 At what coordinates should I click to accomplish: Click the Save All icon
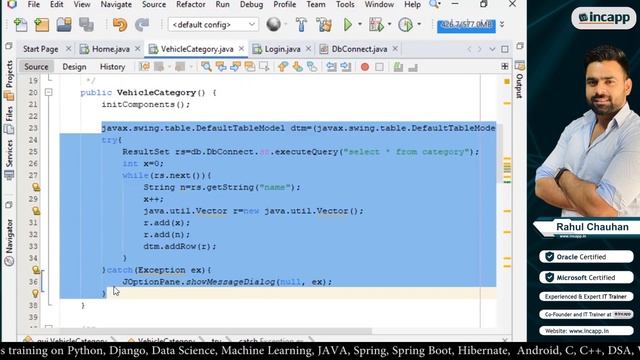click(x=86, y=24)
